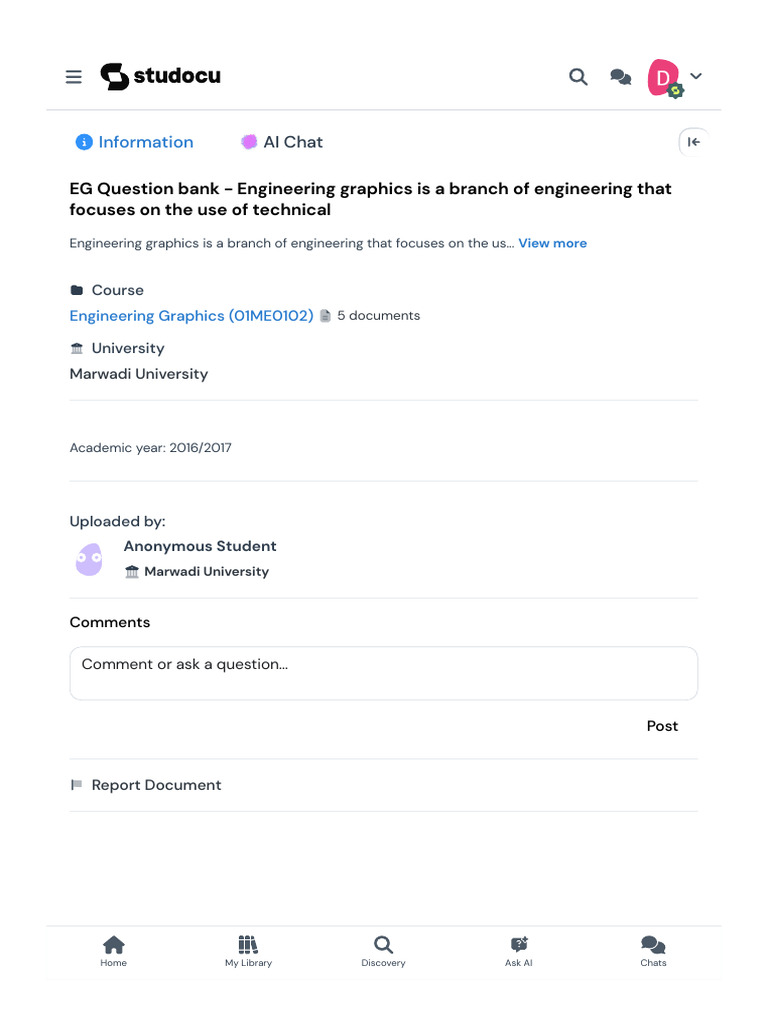Go to Home in bottom navigation
Viewport: 768px width, 1024px height.
[114, 951]
